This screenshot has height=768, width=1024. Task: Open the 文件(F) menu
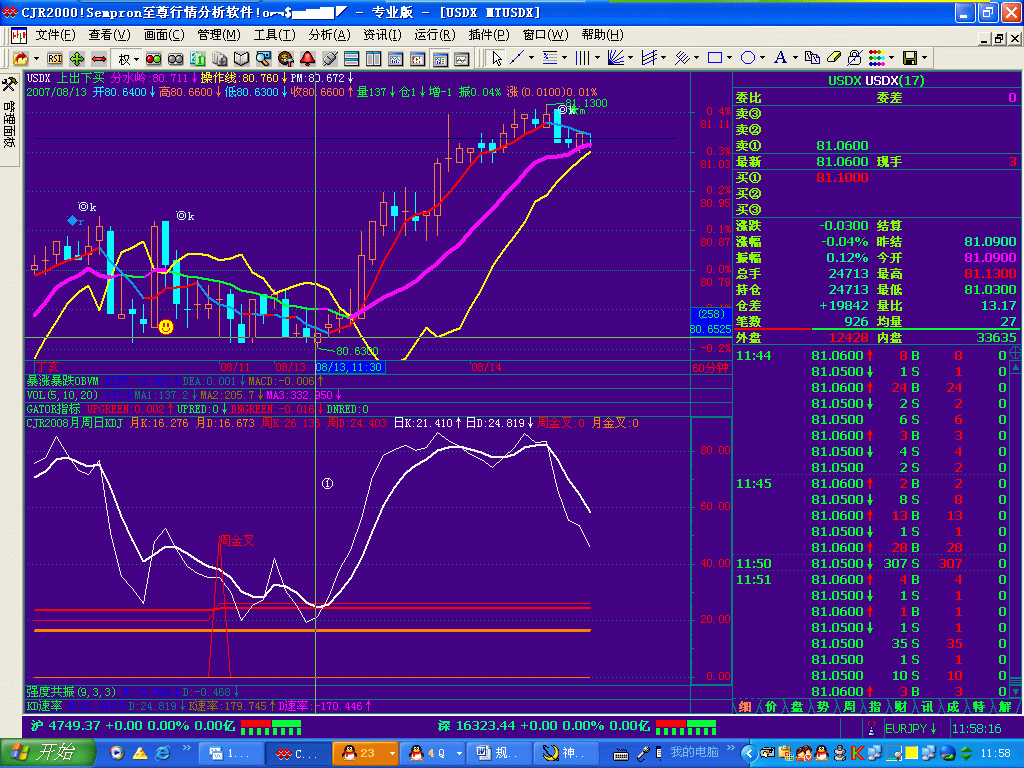click(x=56, y=35)
